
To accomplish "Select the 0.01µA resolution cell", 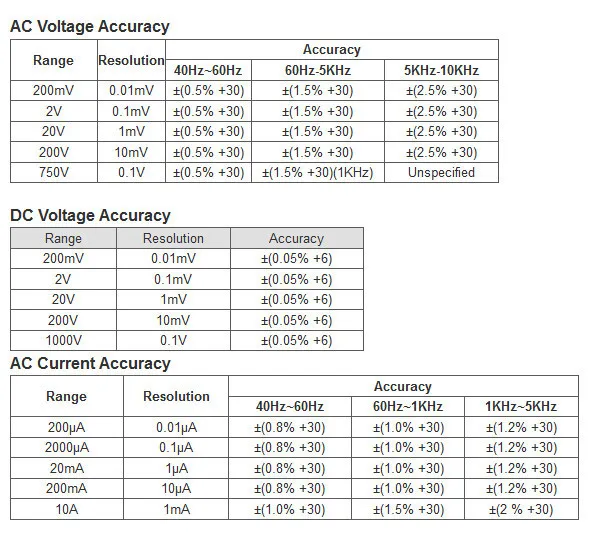I will click(176, 427).
